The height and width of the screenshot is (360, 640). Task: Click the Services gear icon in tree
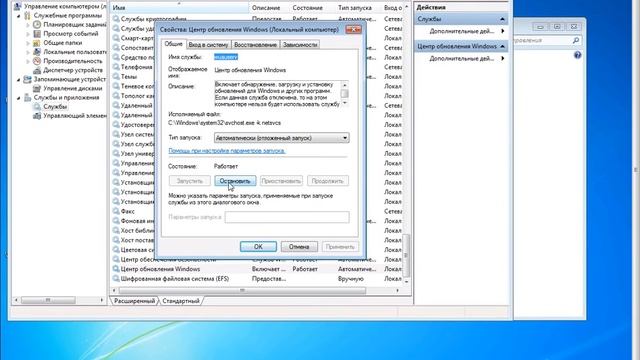tap(37, 107)
